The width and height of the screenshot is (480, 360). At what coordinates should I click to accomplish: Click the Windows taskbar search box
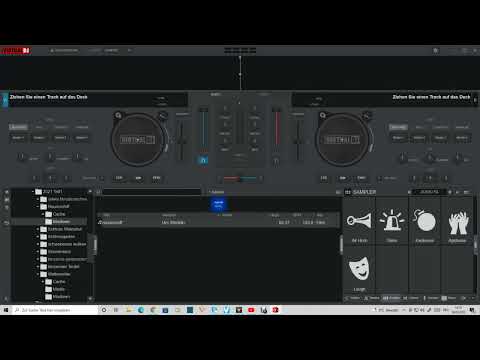coord(55,310)
